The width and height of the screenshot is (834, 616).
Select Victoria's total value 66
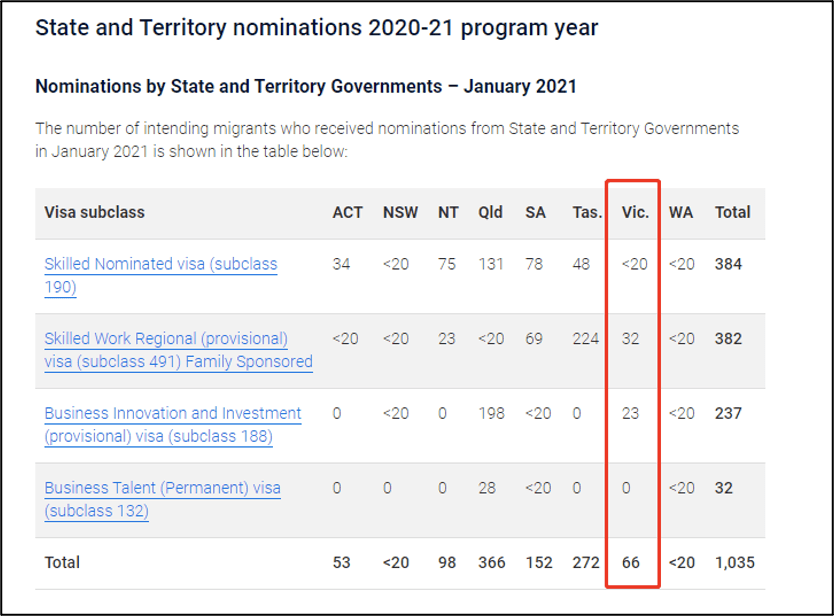pos(631,562)
